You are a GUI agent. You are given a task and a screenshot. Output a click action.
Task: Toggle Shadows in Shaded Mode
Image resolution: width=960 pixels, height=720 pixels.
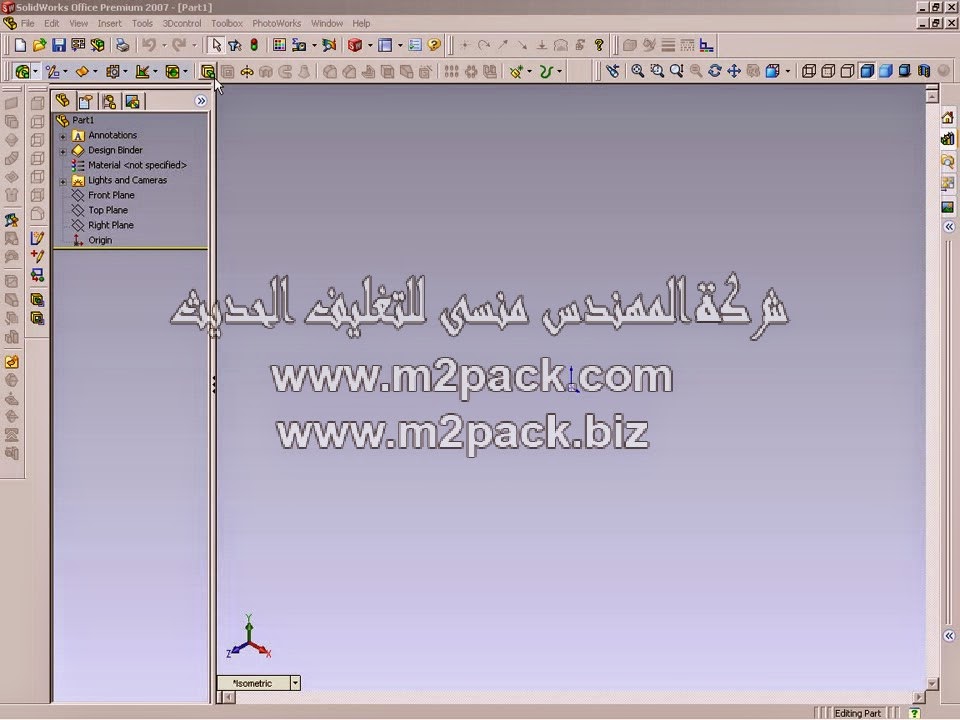point(905,71)
